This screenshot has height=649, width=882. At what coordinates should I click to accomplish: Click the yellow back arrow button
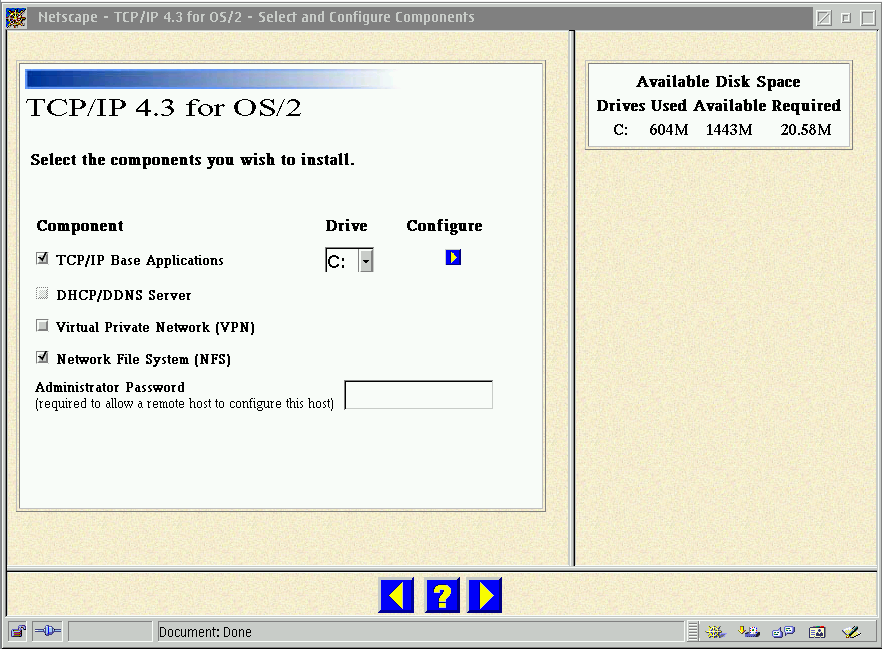coord(396,596)
